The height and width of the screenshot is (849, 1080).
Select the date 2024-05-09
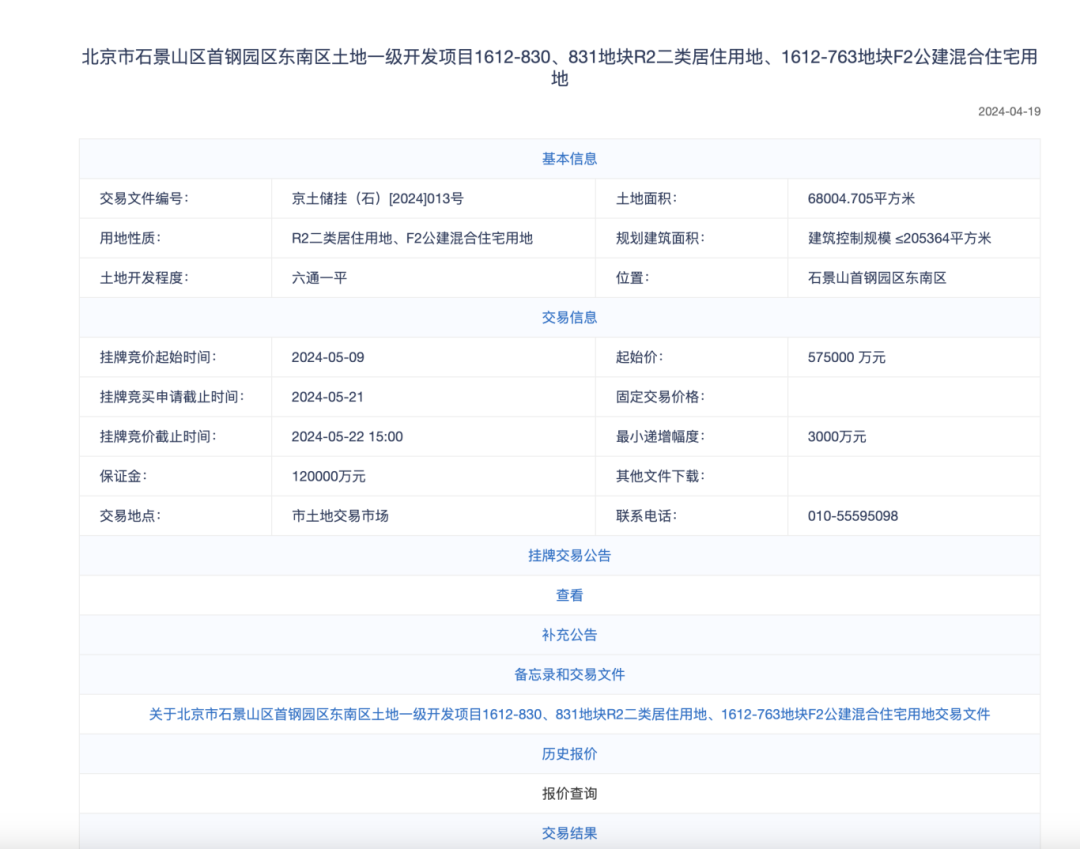328,357
